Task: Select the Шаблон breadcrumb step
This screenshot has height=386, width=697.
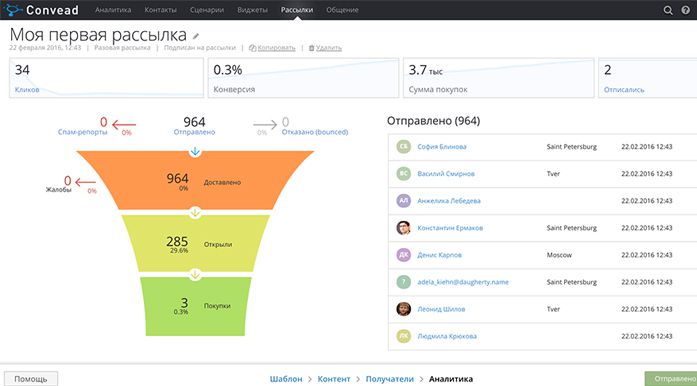Action: [x=286, y=379]
